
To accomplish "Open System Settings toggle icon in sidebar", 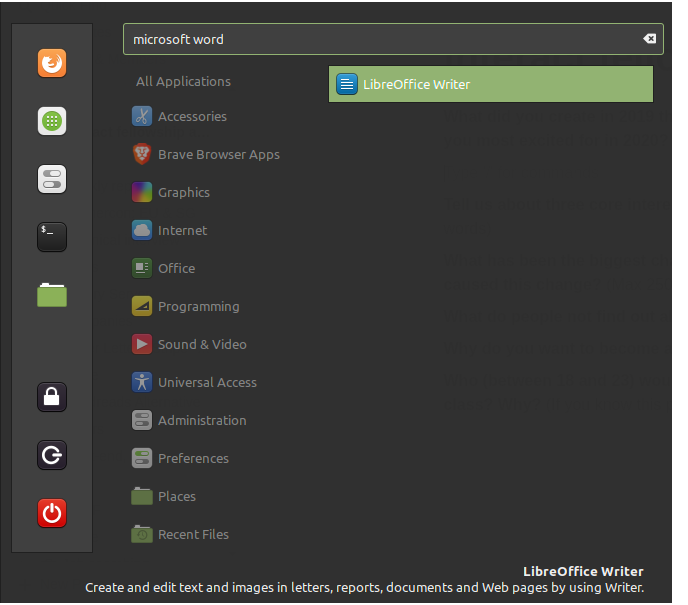I will pyautogui.click(x=52, y=179).
